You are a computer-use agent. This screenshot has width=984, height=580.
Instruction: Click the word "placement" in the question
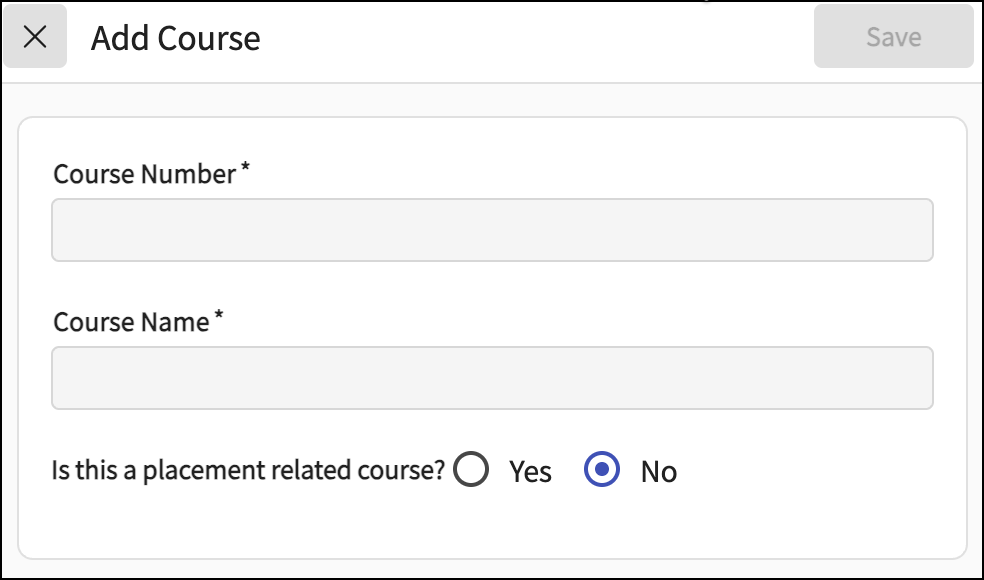[x=190, y=471]
